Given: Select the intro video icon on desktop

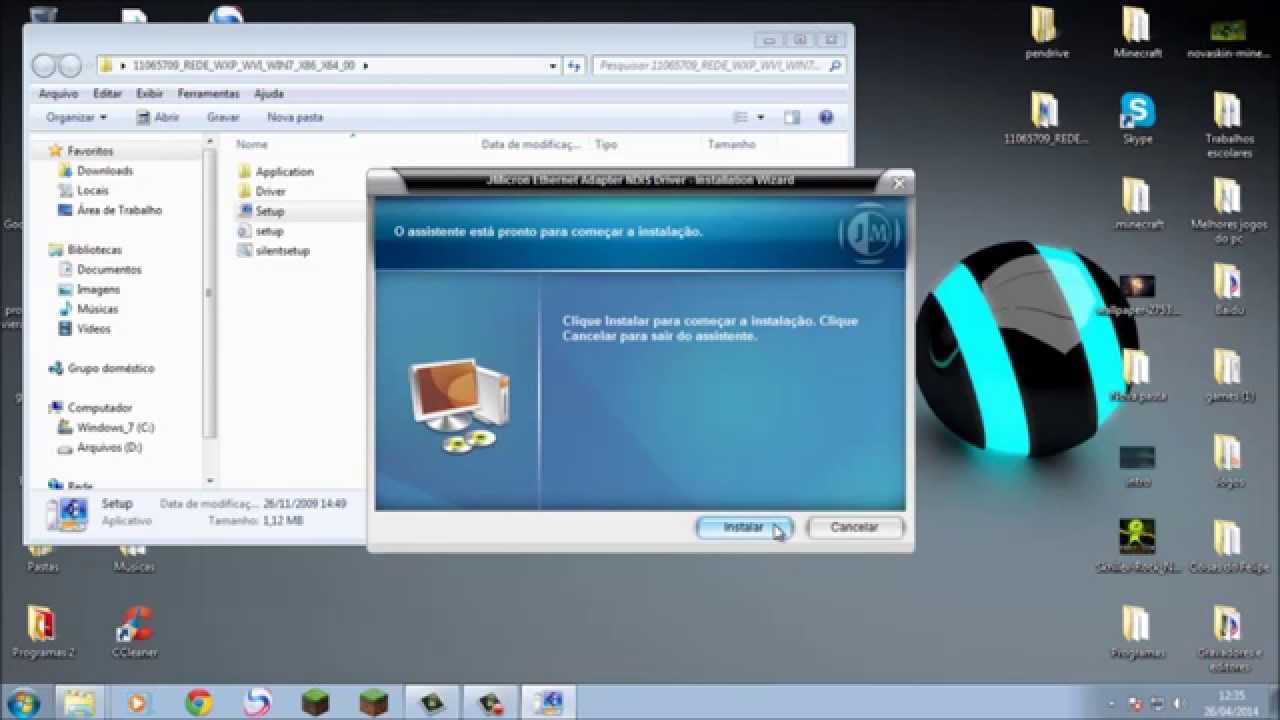Looking at the screenshot, I should coord(1138,466).
